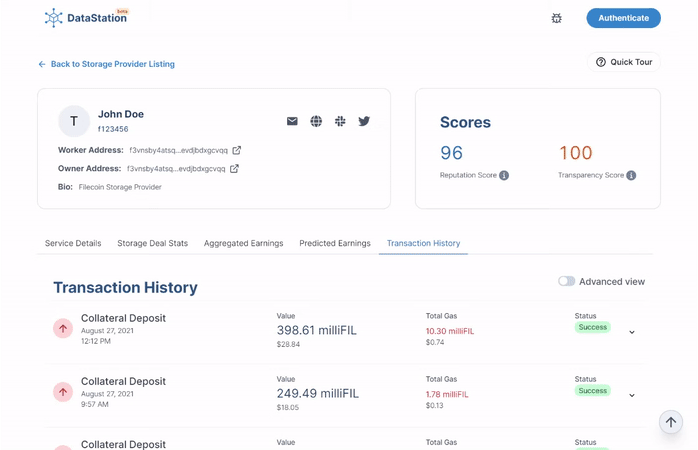The image size is (698, 450).
Task: Click the miner ID f123456
Action: coord(113,129)
